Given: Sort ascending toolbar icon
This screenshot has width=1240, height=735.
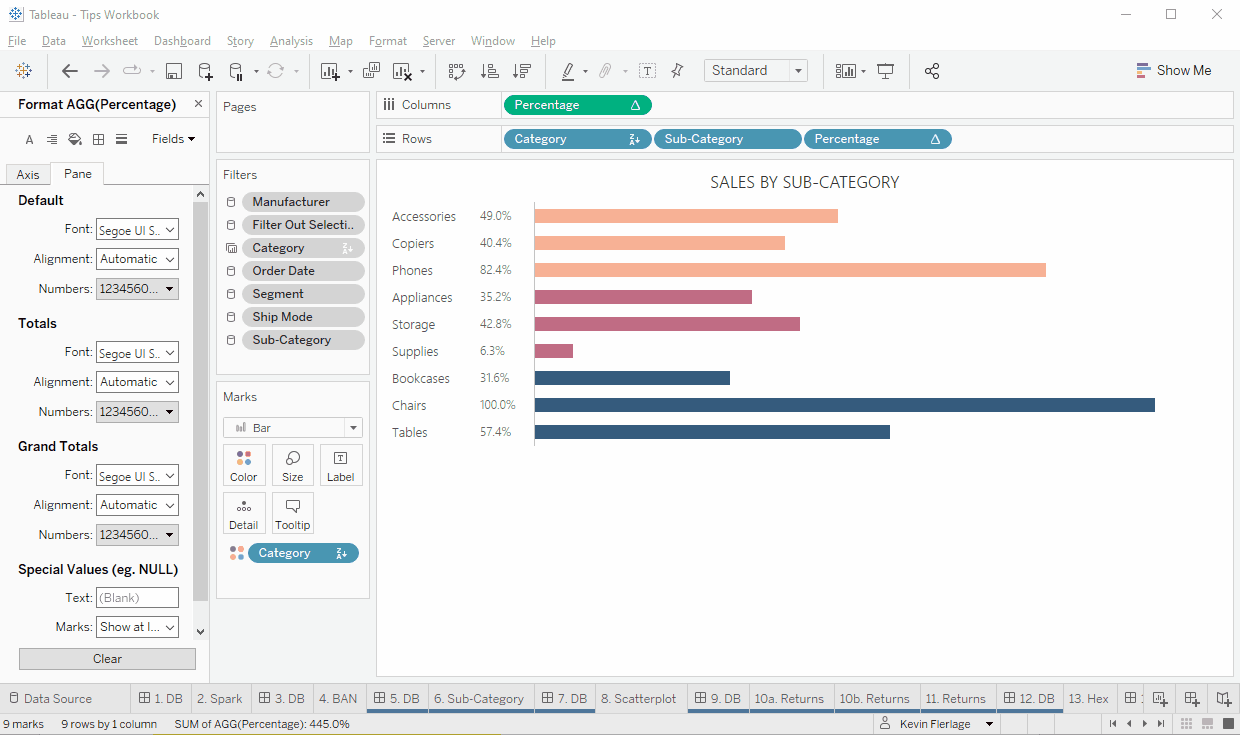Looking at the screenshot, I should click(489, 71).
